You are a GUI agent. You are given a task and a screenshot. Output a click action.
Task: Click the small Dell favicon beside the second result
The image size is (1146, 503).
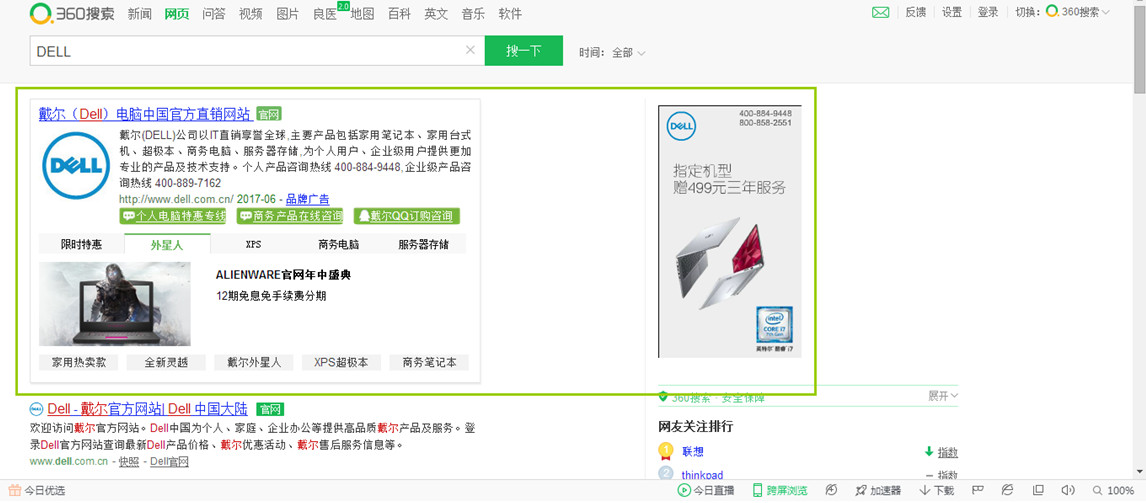pyautogui.click(x=36, y=409)
